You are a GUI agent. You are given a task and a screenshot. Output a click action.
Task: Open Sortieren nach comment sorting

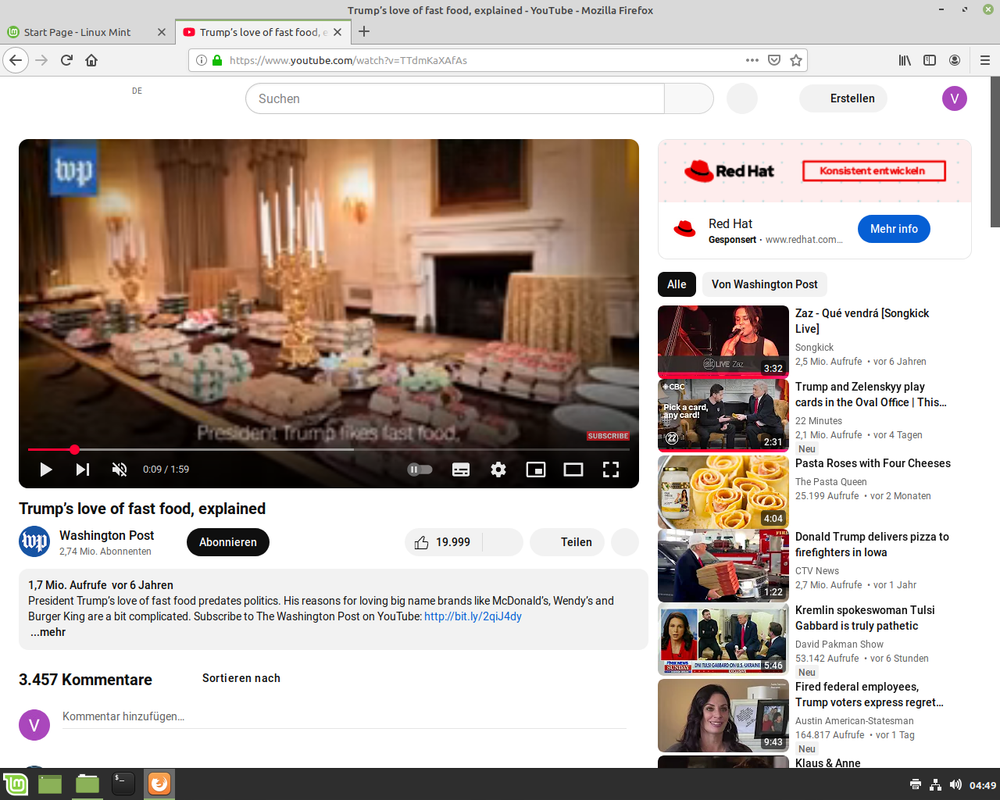coord(241,678)
